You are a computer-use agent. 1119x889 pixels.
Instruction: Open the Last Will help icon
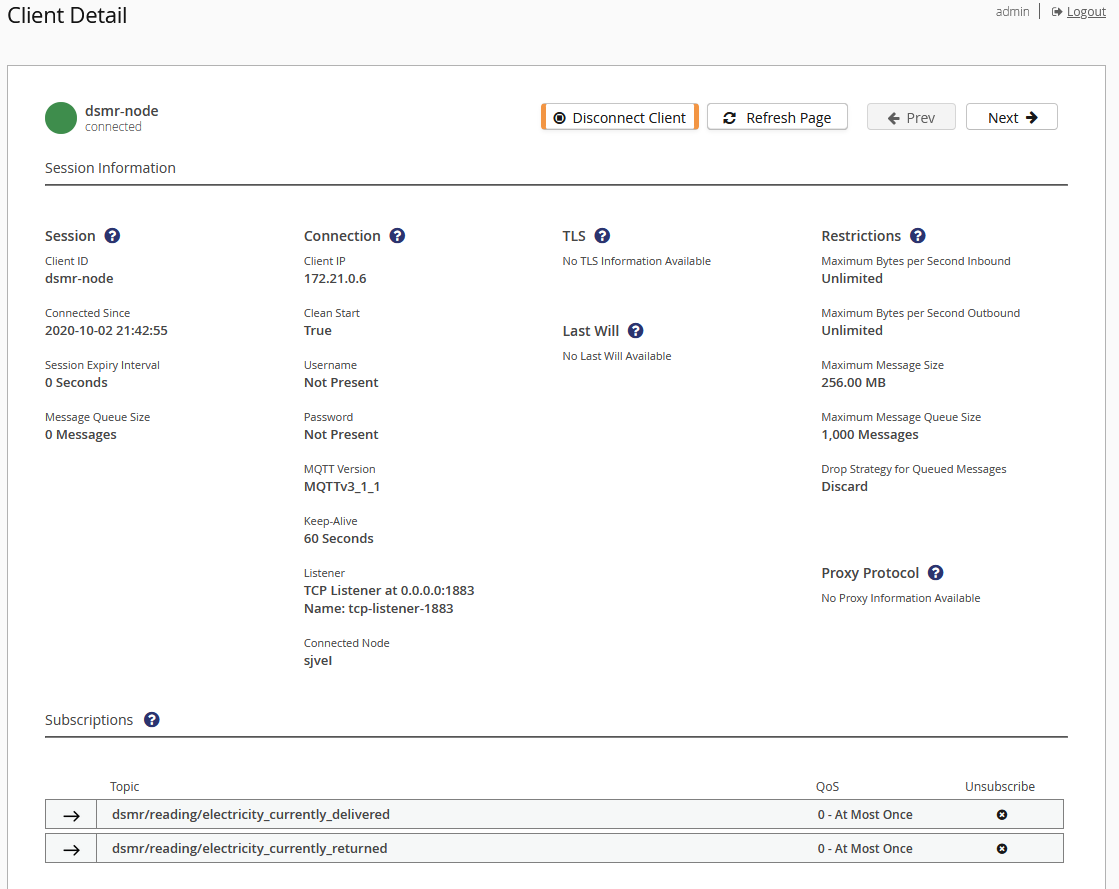pyautogui.click(x=636, y=330)
